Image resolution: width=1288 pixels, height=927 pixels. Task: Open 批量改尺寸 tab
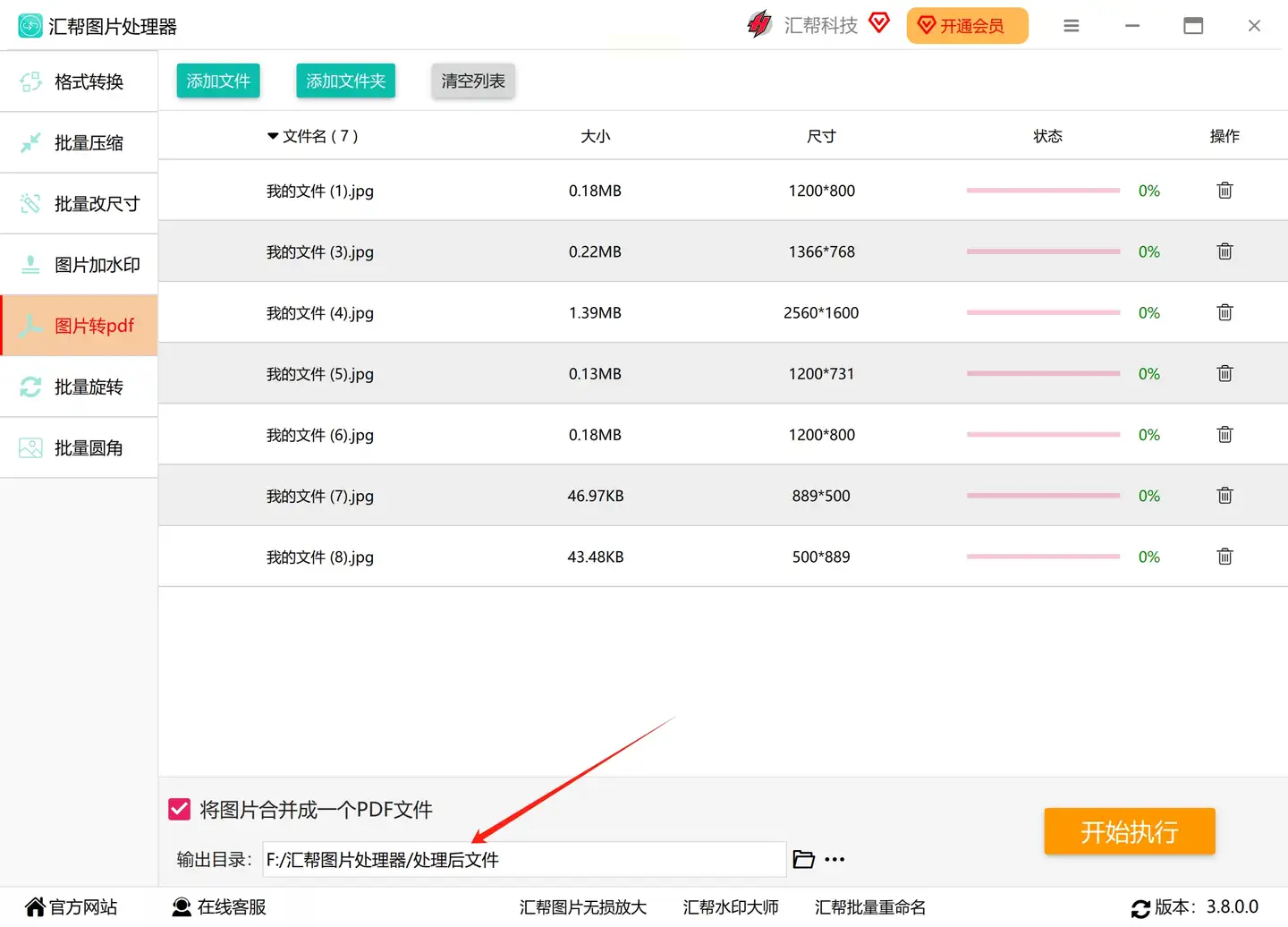[79, 203]
